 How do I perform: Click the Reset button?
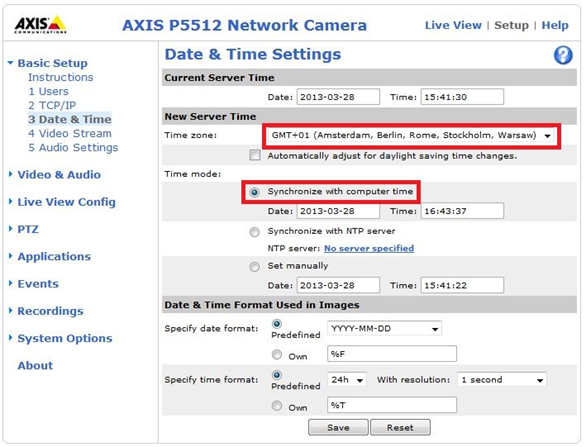pos(400,427)
